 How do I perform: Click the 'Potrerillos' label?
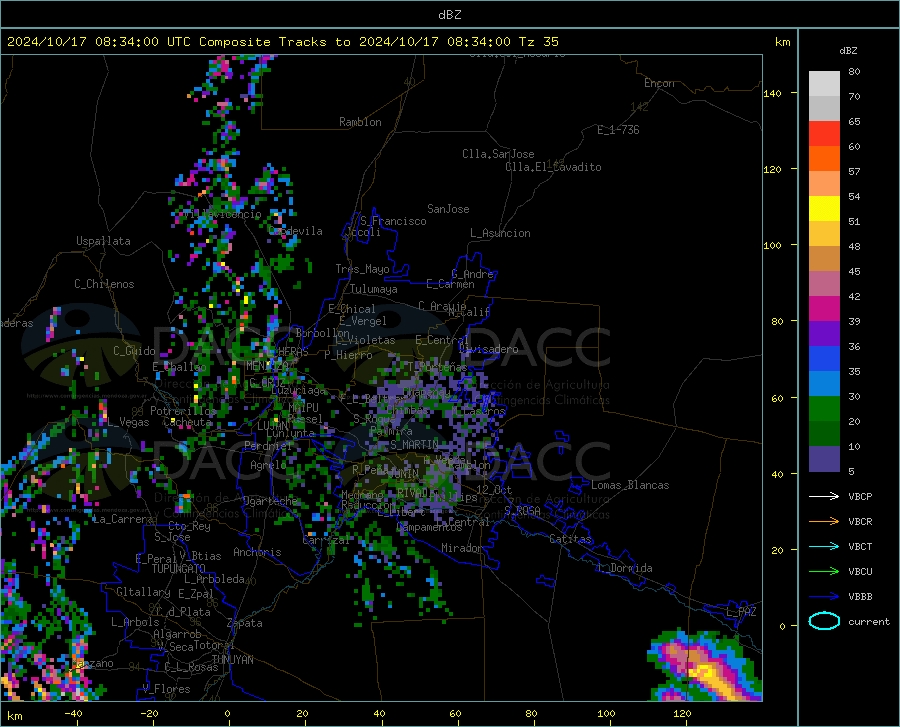click(x=183, y=411)
